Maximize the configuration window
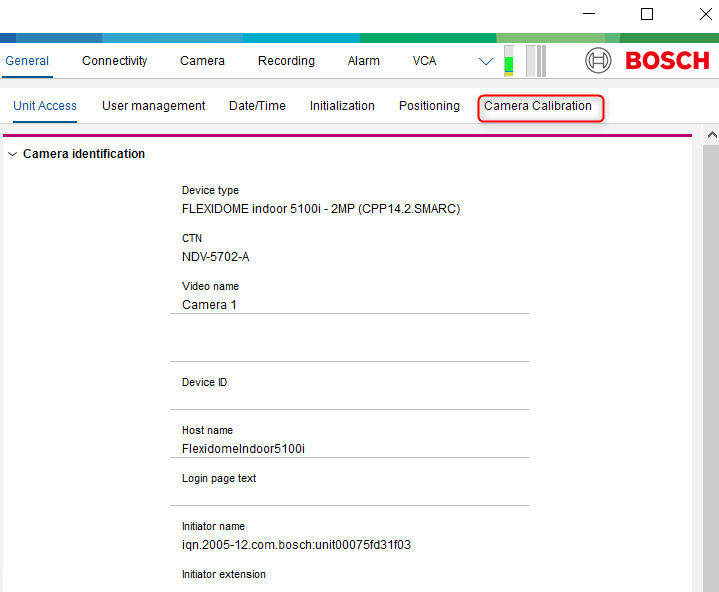 click(x=647, y=14)
